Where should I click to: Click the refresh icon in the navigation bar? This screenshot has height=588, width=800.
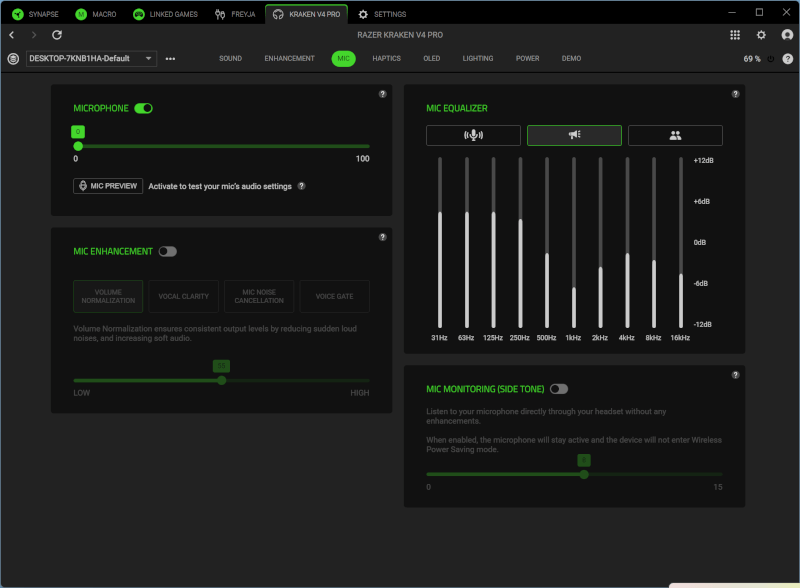tap(57, 34)
